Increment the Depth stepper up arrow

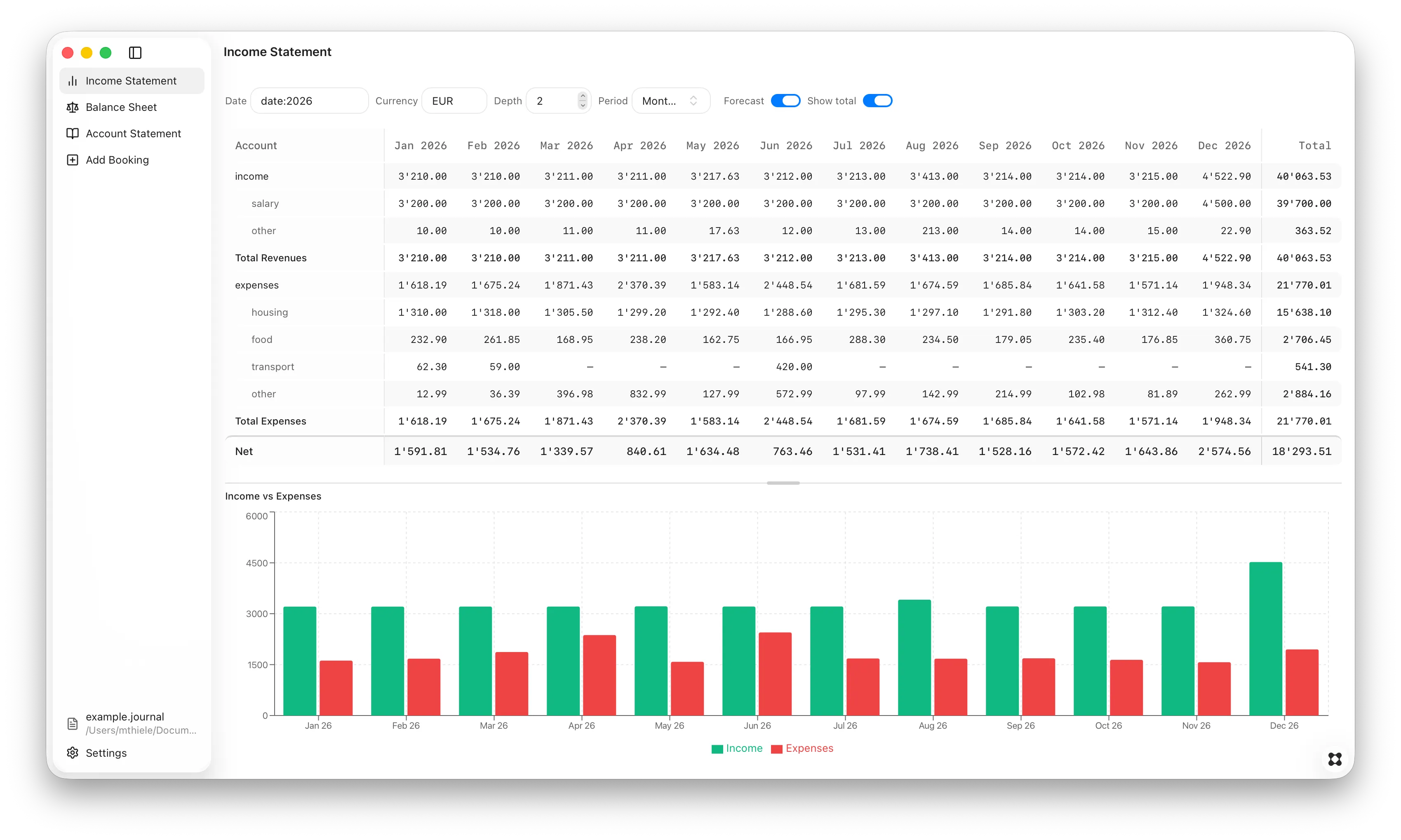point(583,96)
